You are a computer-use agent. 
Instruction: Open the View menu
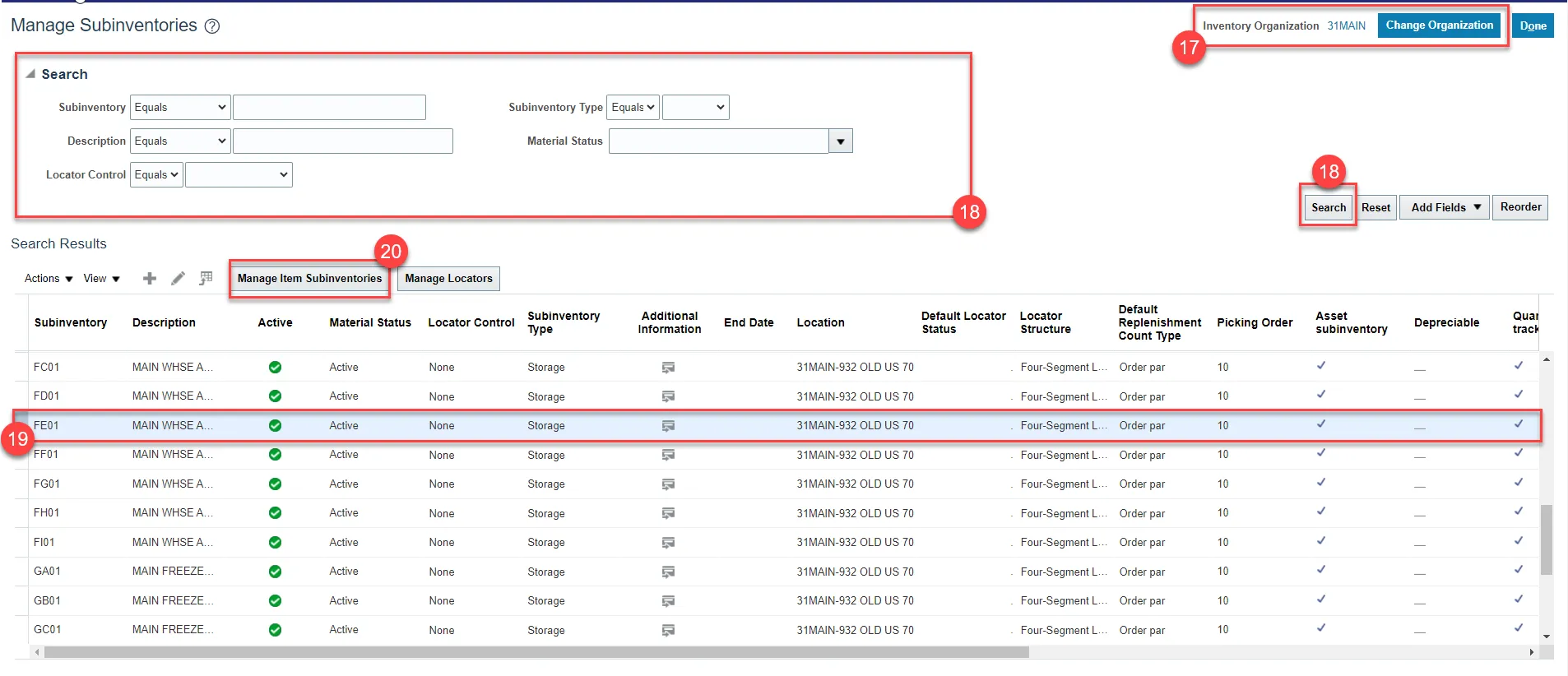[x=101, y=279]
